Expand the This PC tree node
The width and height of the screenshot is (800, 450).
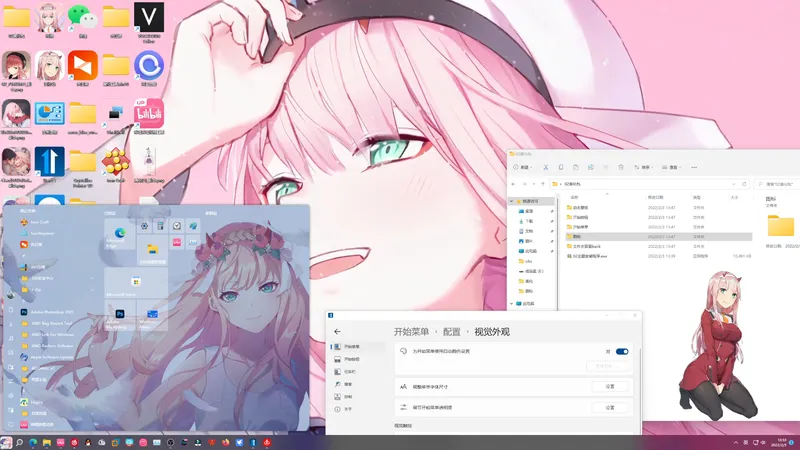click(512, 304)
